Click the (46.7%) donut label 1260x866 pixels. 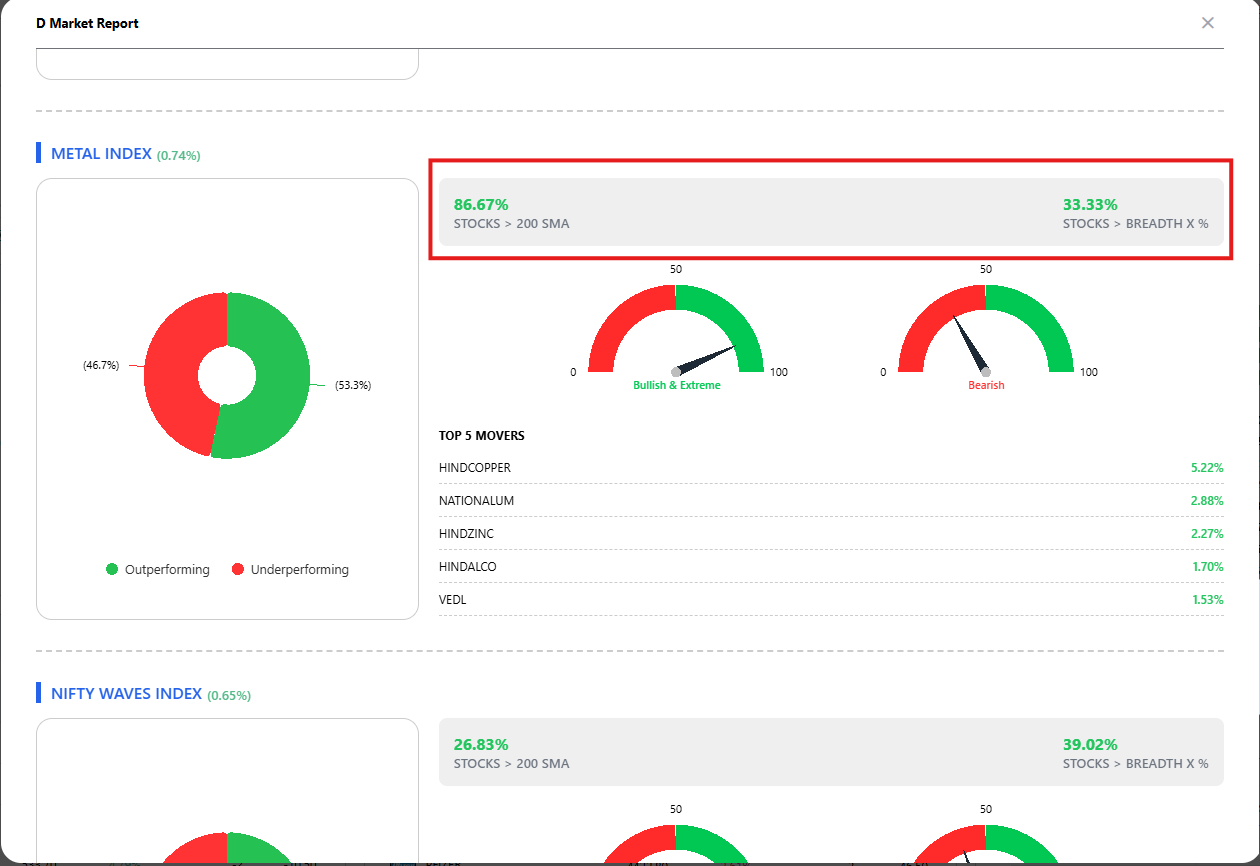pos(101,366)
